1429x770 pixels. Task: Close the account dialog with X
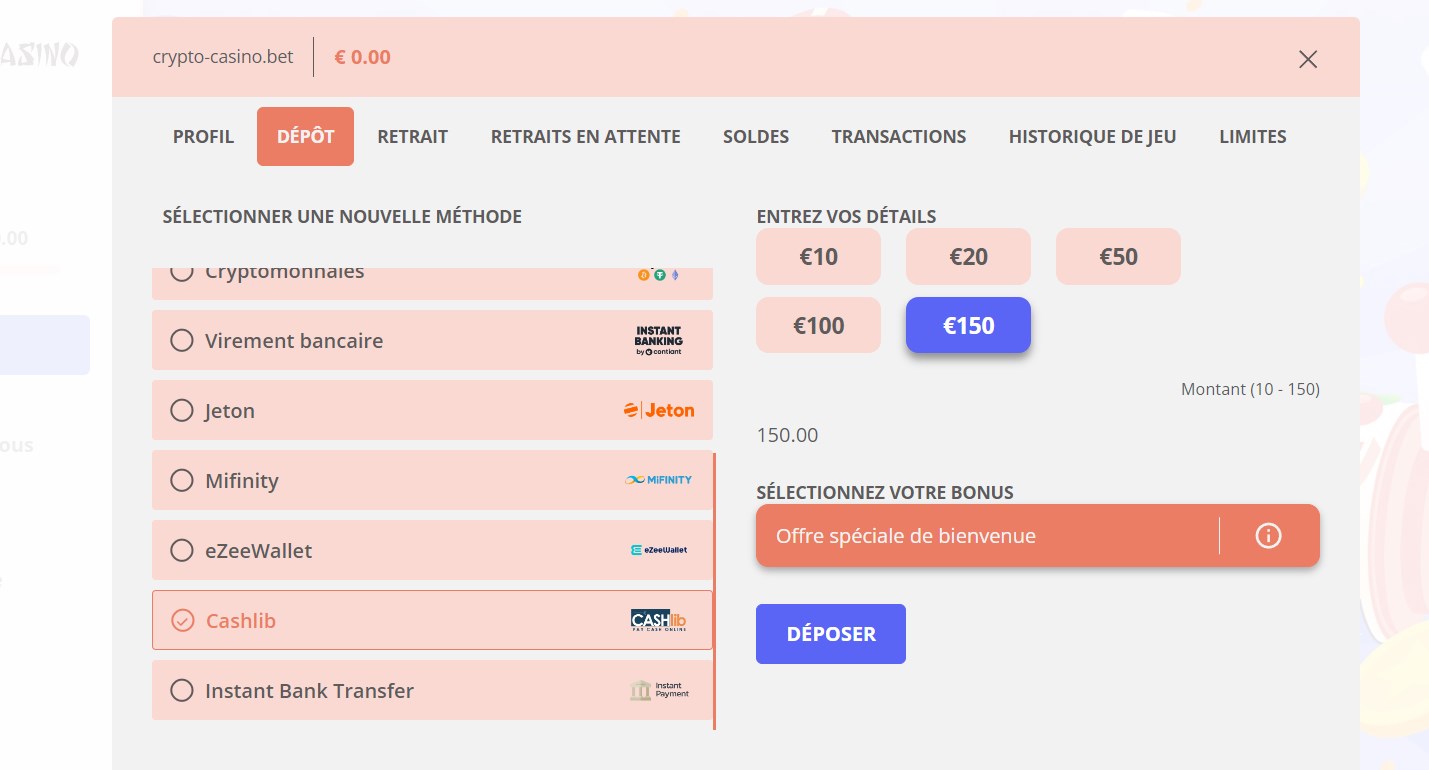pyautogui.click(x=1307, y=59)
